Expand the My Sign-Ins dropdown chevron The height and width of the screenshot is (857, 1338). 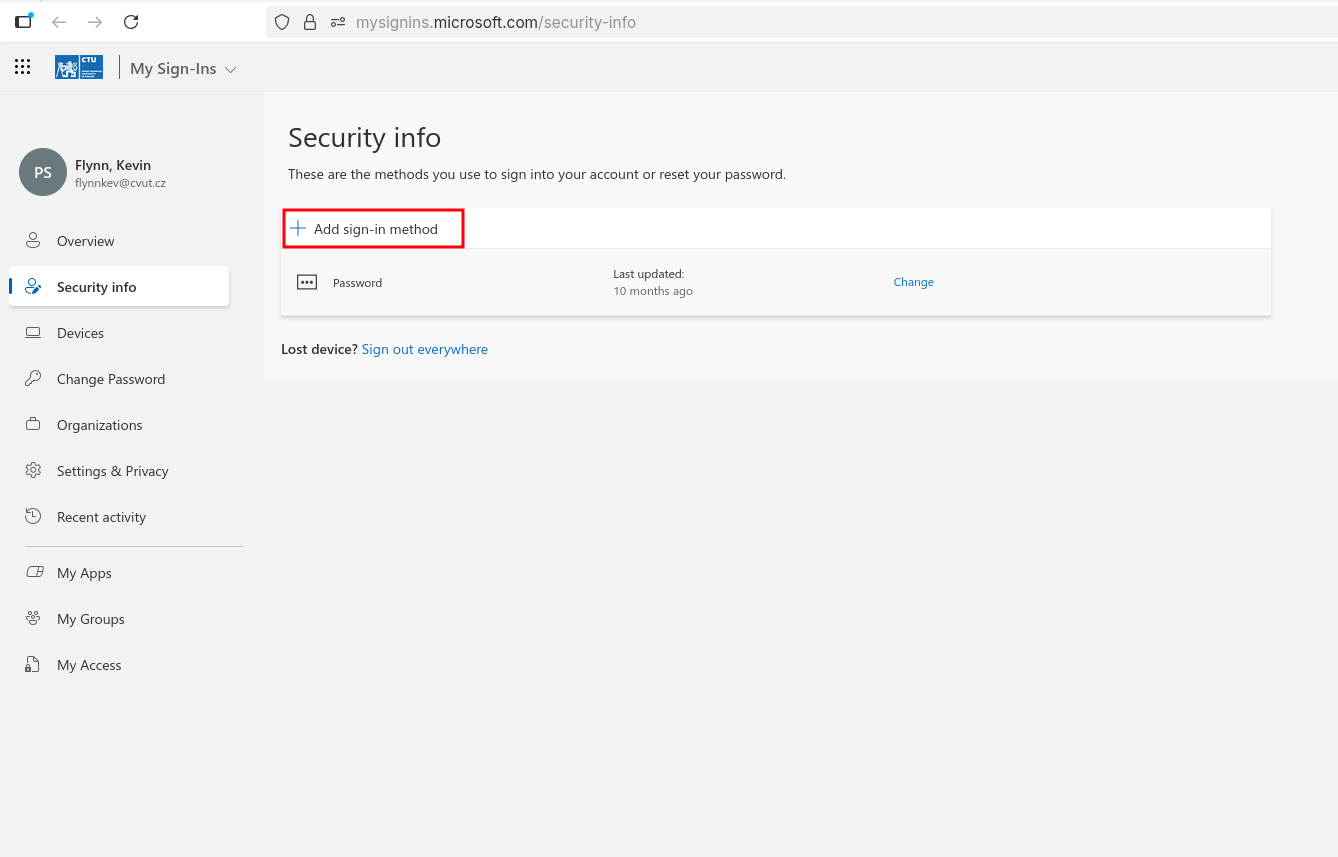point(231,70)
